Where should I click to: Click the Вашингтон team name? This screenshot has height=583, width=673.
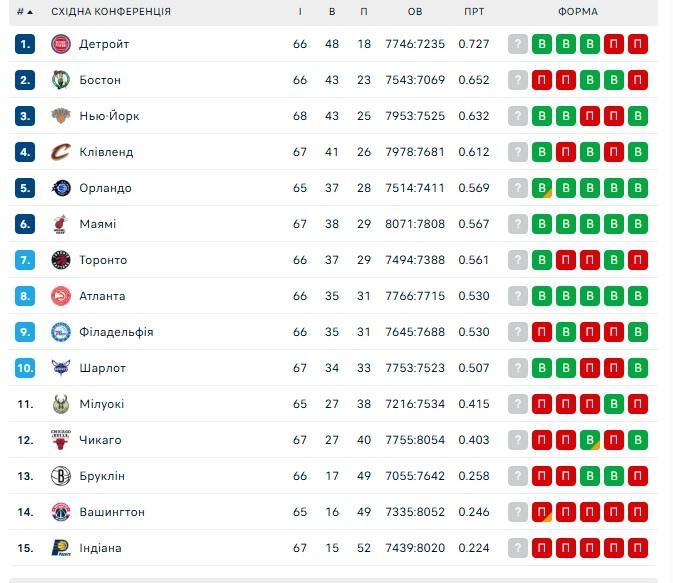(112, 512)
